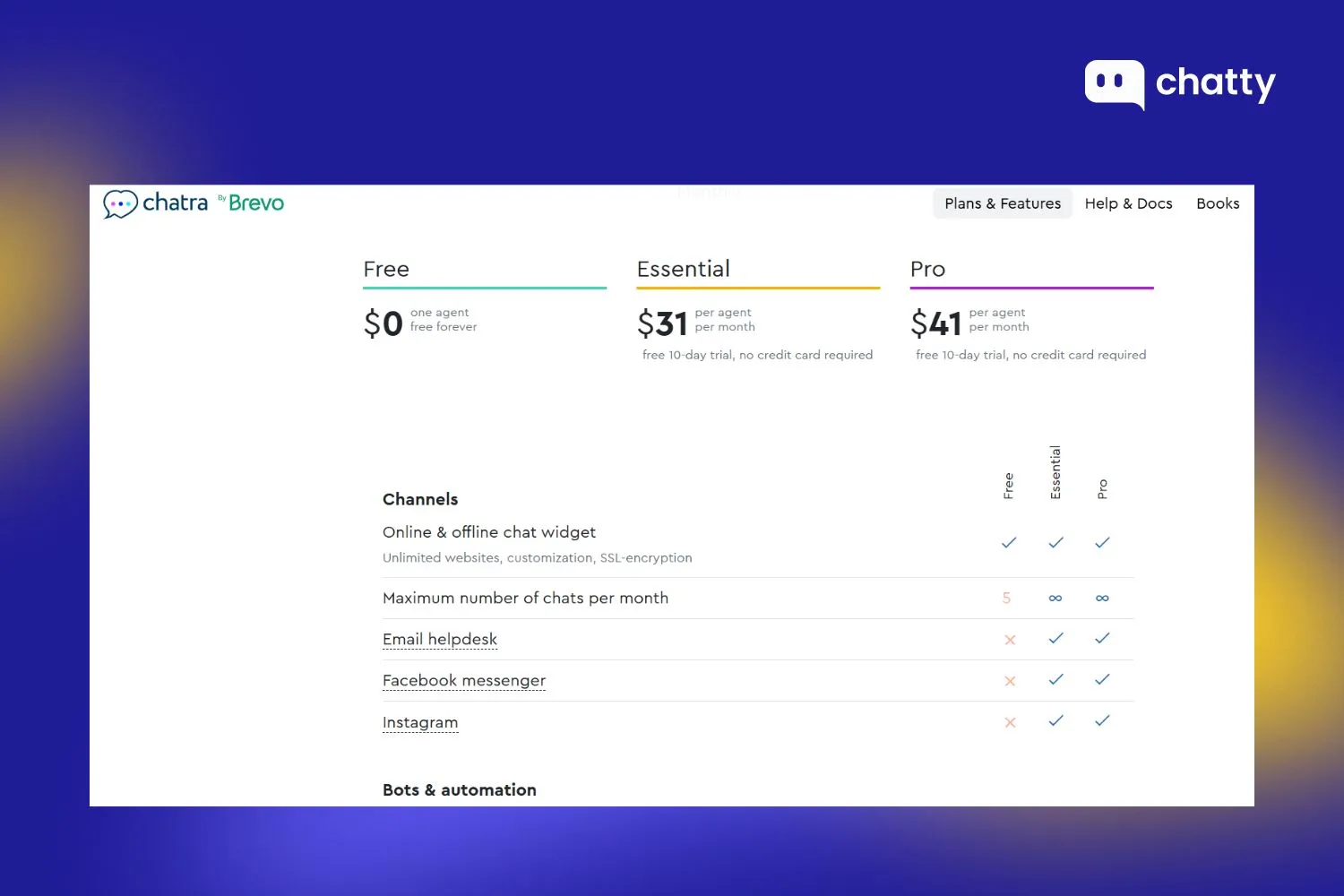Click the Essential checkmark for Email helpdesk
The width and height of the screenshot is (1344, 896).
pos(1055,638)
